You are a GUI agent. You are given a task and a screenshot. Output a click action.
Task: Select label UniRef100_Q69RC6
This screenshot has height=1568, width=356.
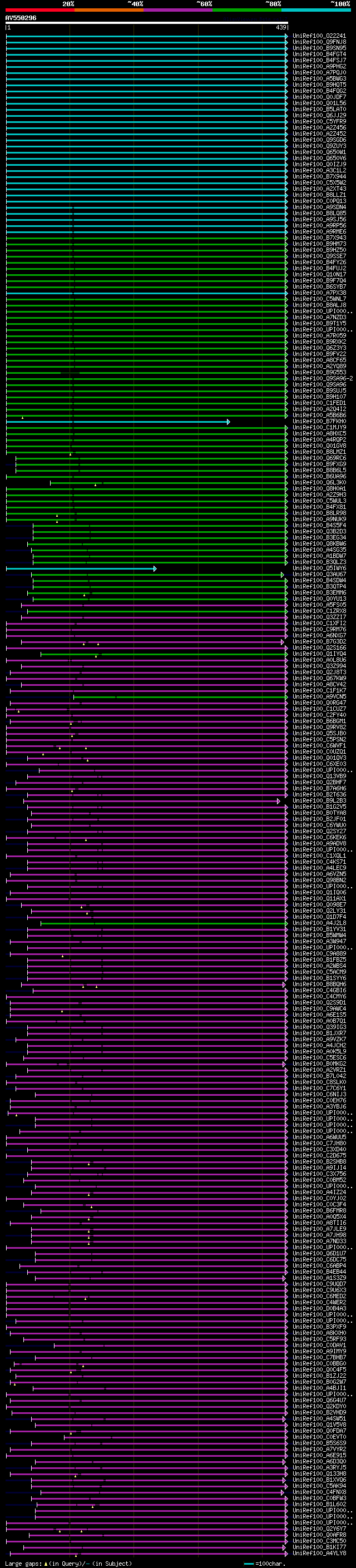coord(319,458)
